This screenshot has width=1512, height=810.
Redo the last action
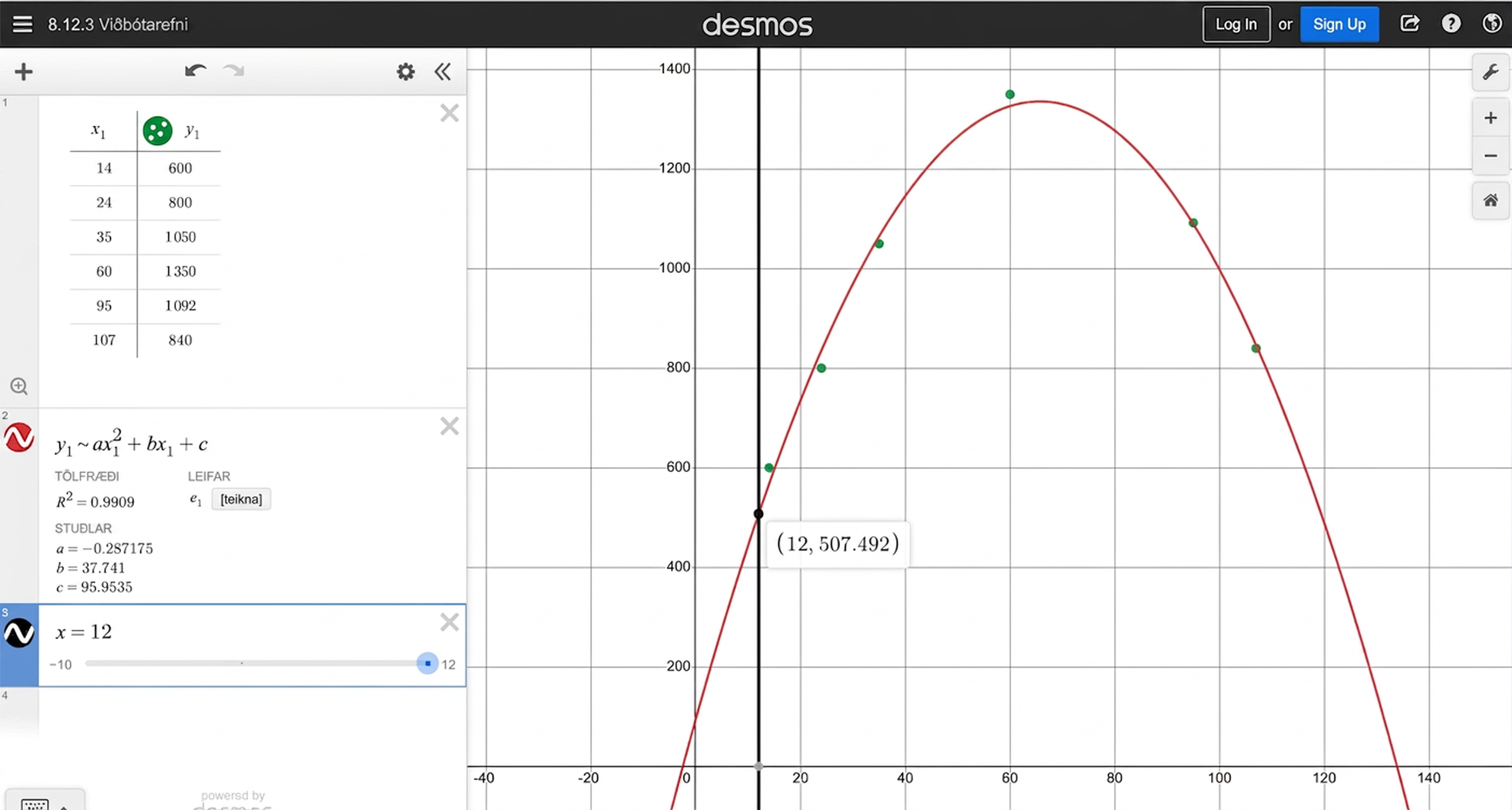coord(234,71)
